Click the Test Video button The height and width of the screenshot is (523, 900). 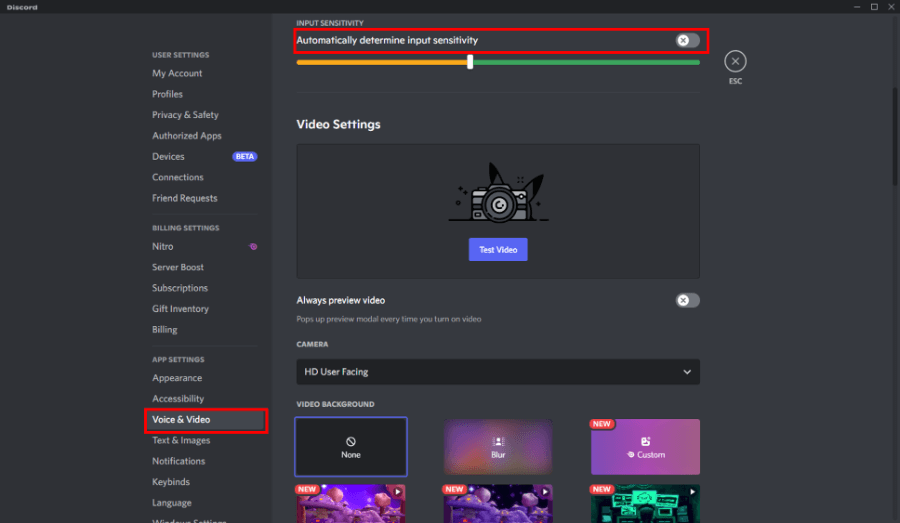498,250
